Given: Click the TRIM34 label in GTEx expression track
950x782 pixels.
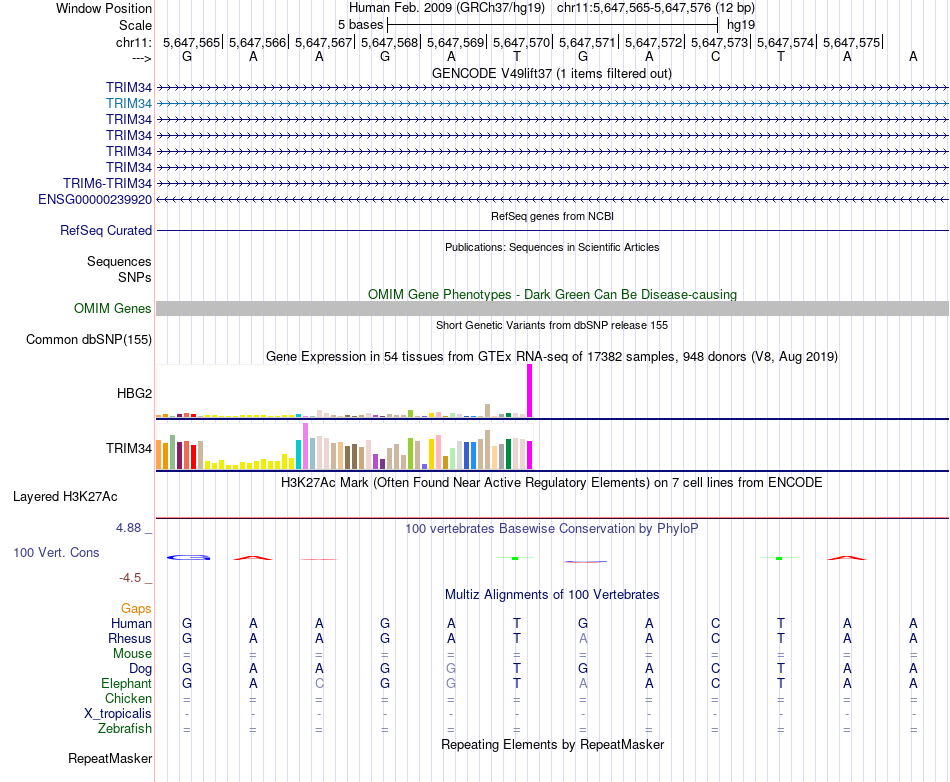Looking at the screenshot, I should [x=129, y=449].
